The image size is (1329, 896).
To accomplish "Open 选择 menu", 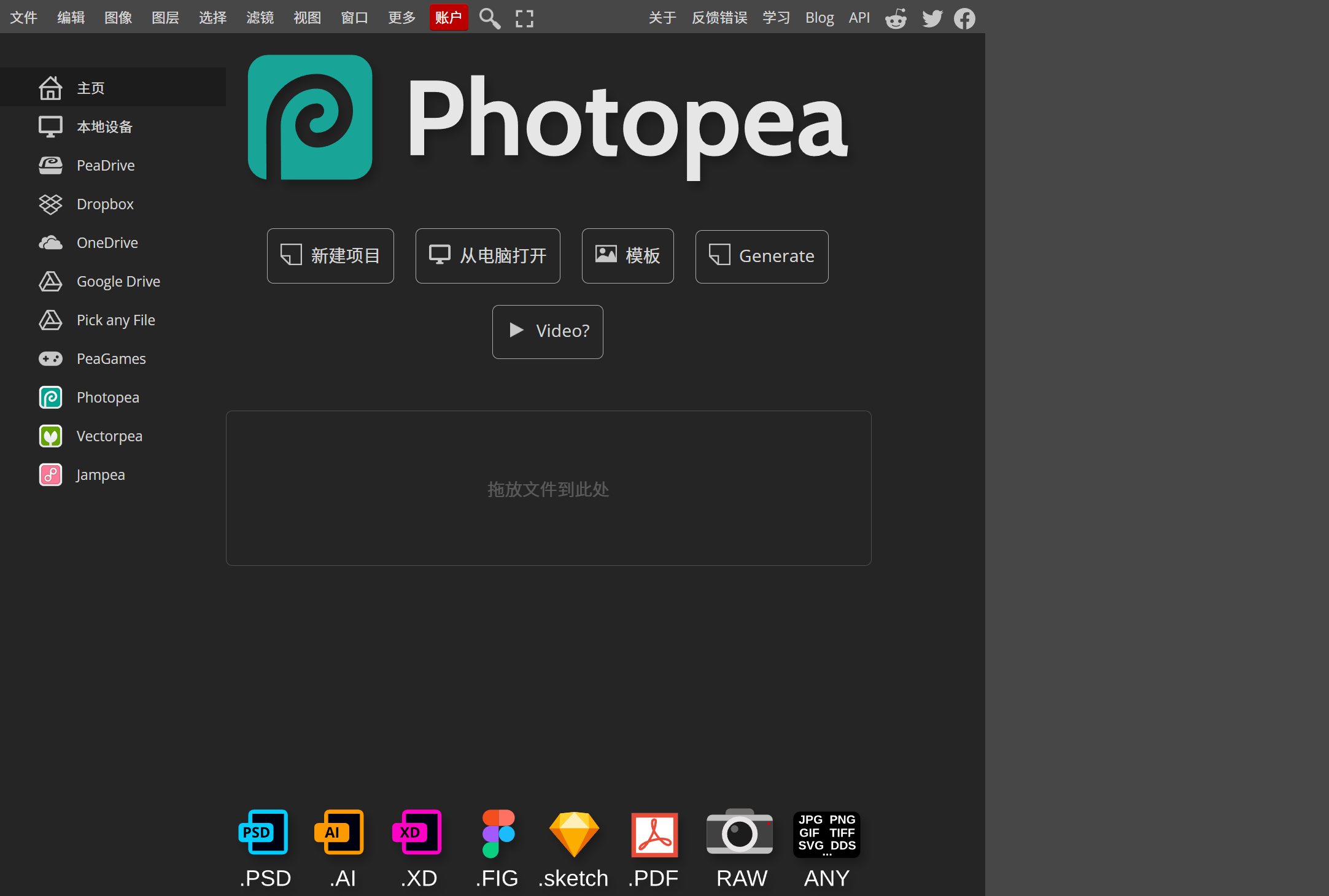I will [213, 17].
